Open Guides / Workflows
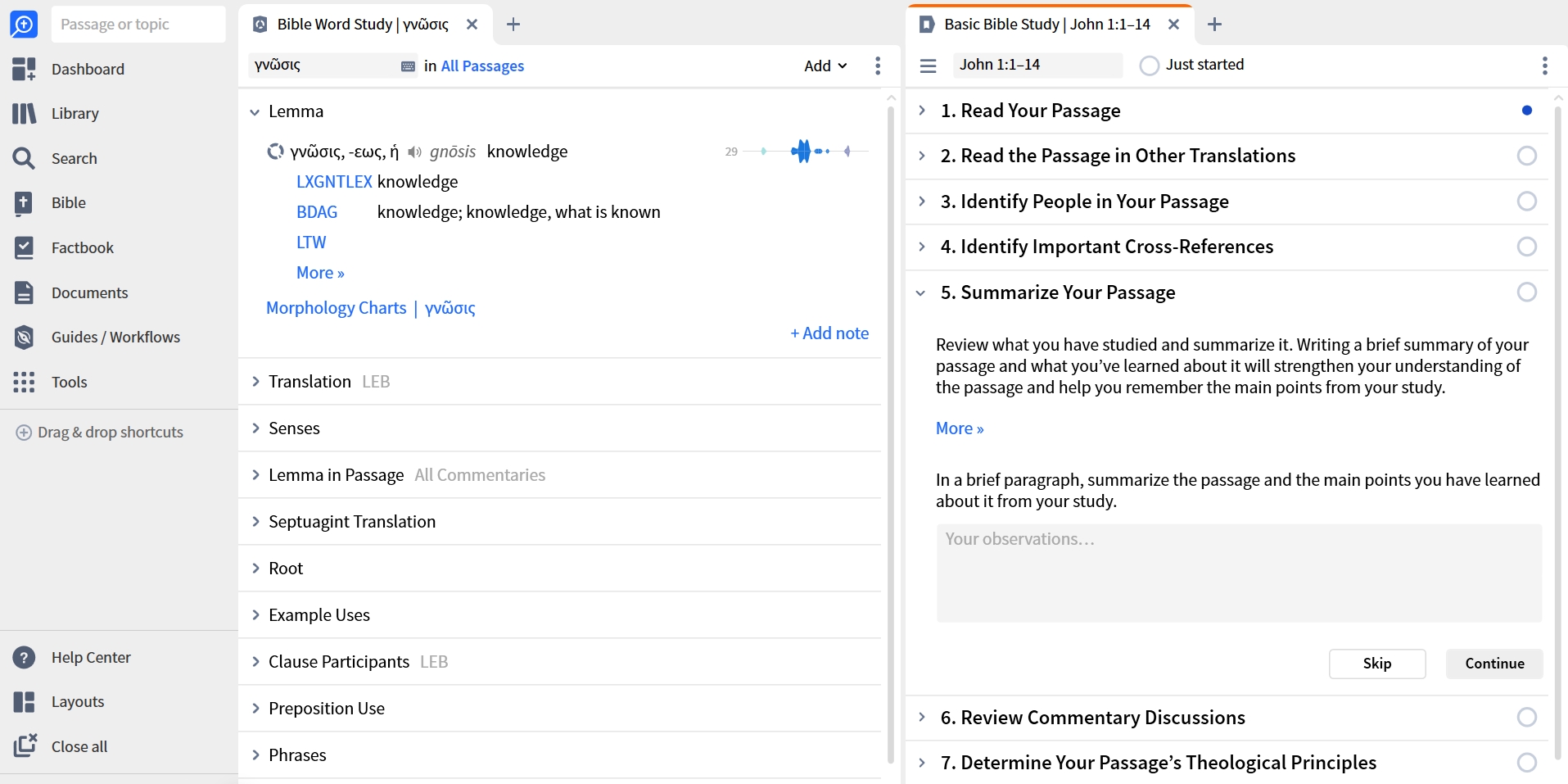This screenshot has height=784, width=1568. tap(97, 337)
